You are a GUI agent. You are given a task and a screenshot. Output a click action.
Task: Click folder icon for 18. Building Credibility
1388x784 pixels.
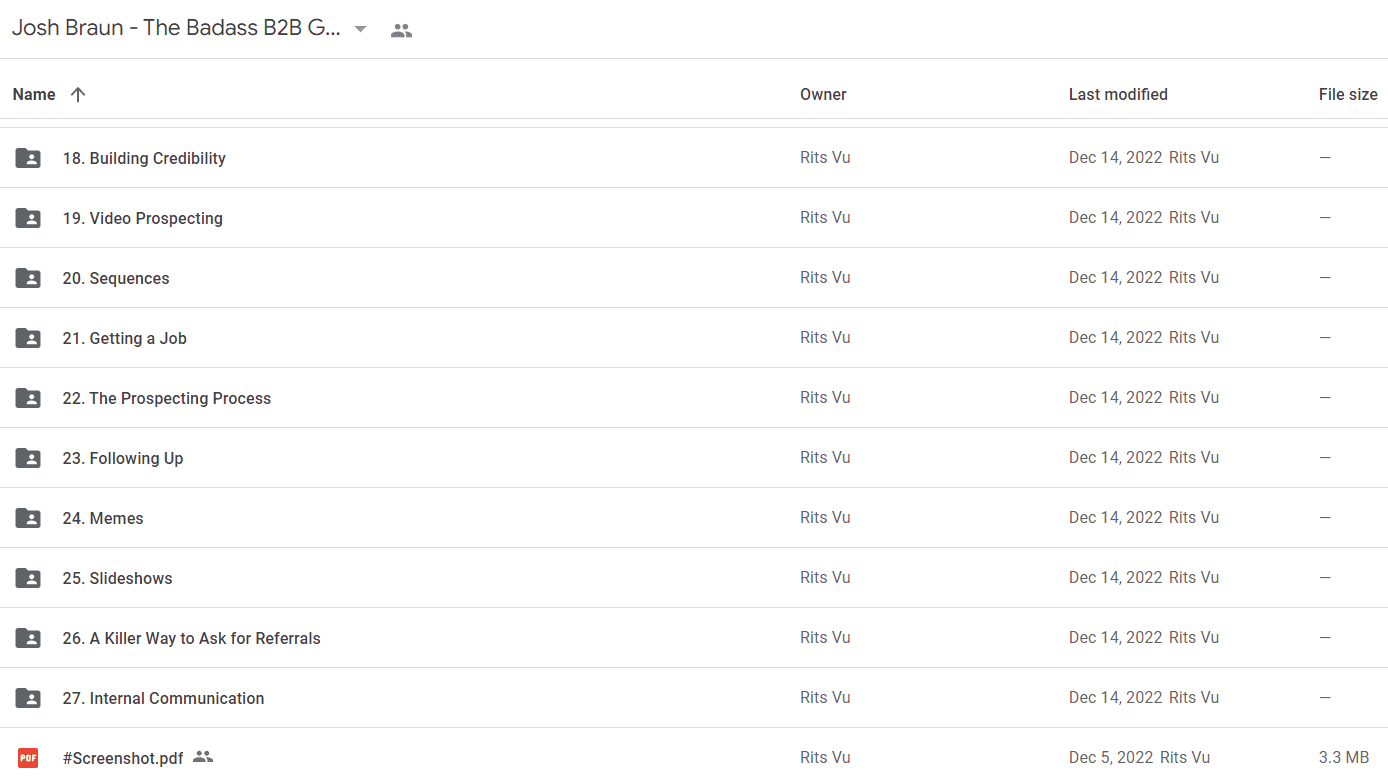pyautogui.click(x=28, y=158)
